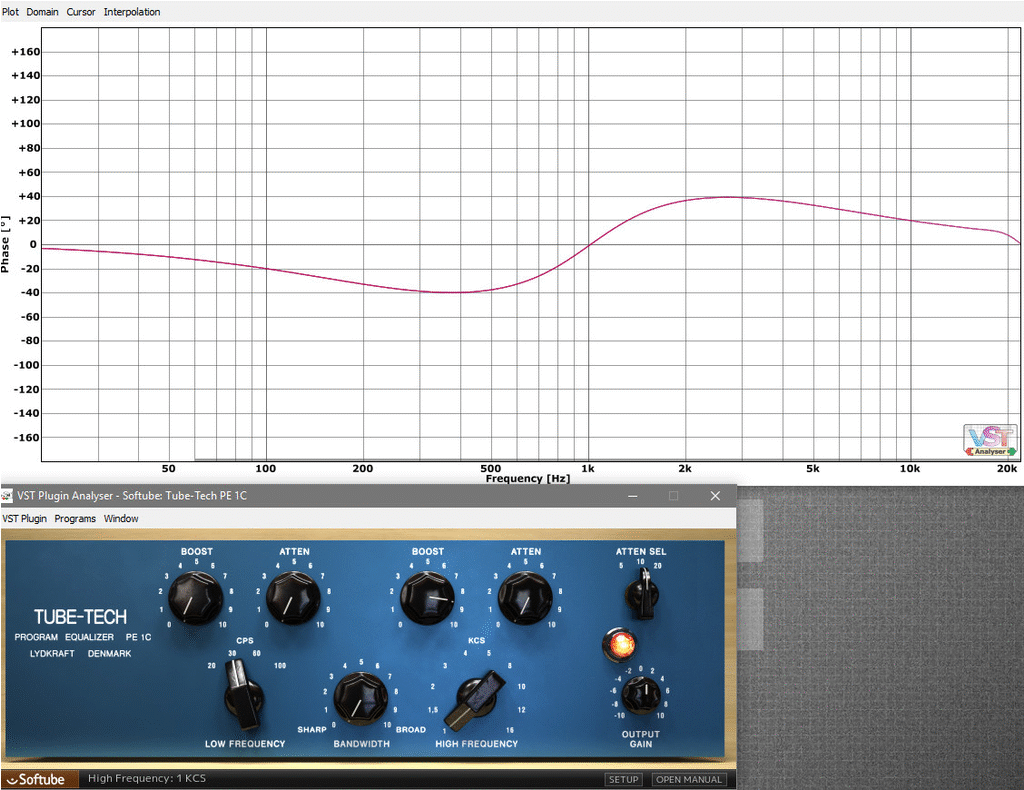Click the phase curve peak near 2k

728,197
